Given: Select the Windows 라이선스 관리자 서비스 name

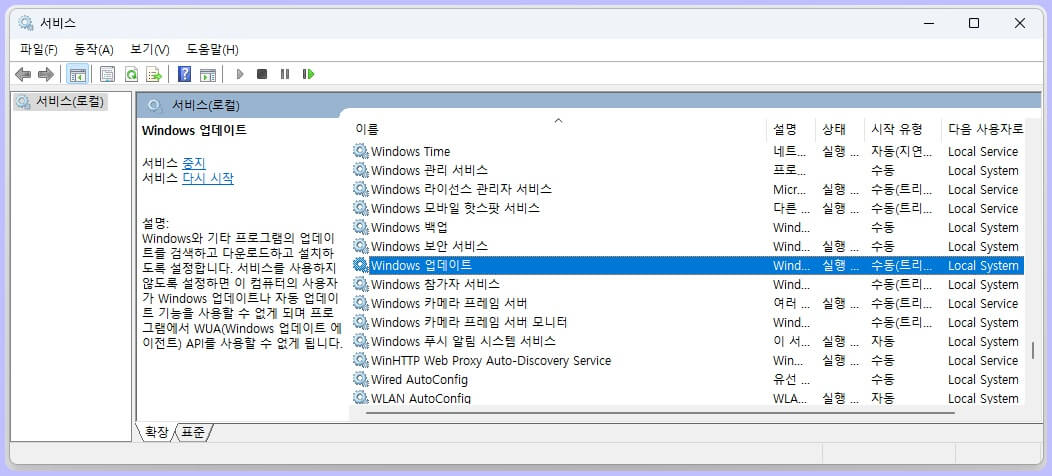Looking at the screenshot, I should click(x=462, y=189).
